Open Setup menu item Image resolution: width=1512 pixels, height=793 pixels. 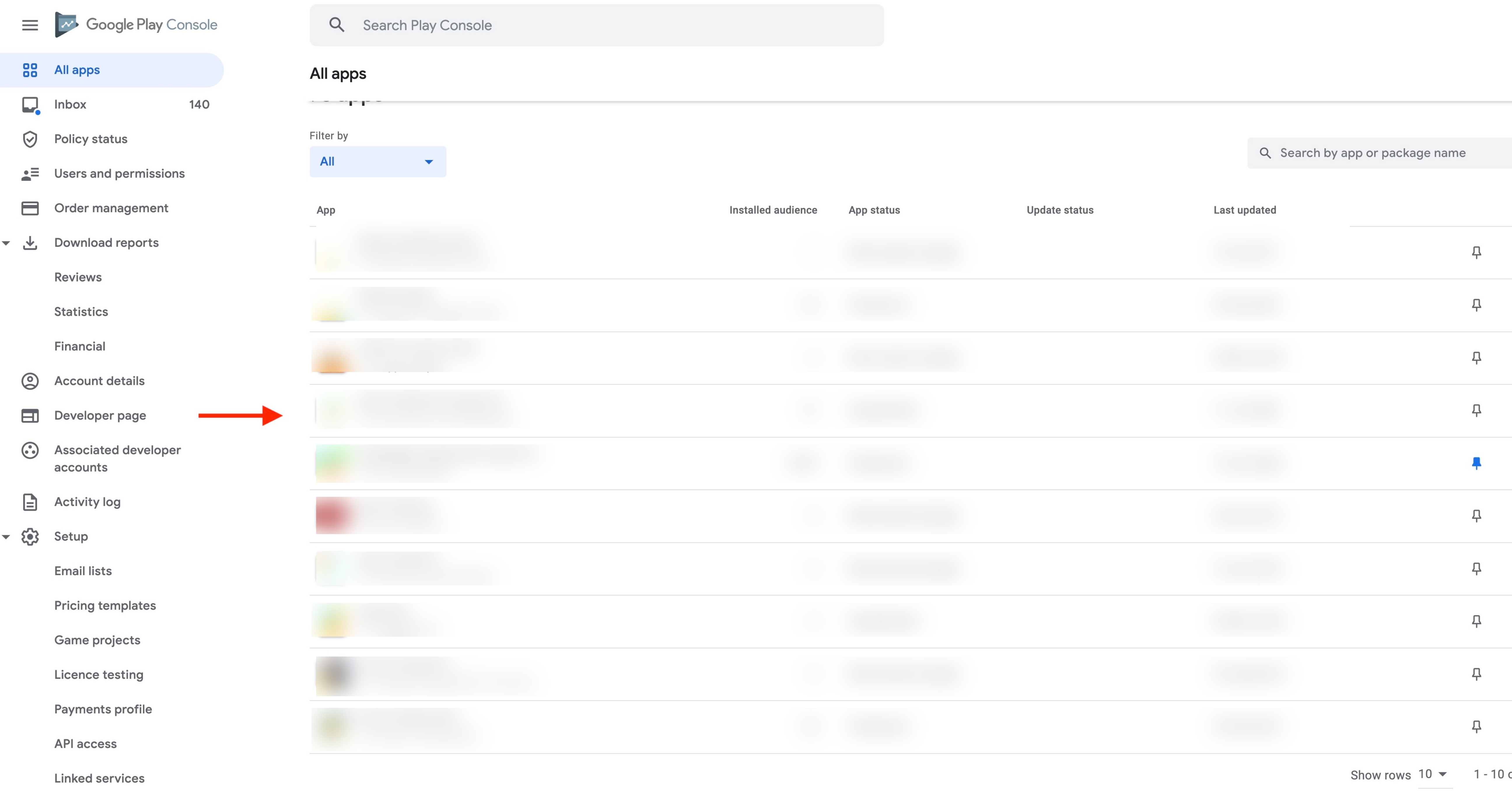coord(71,537)
